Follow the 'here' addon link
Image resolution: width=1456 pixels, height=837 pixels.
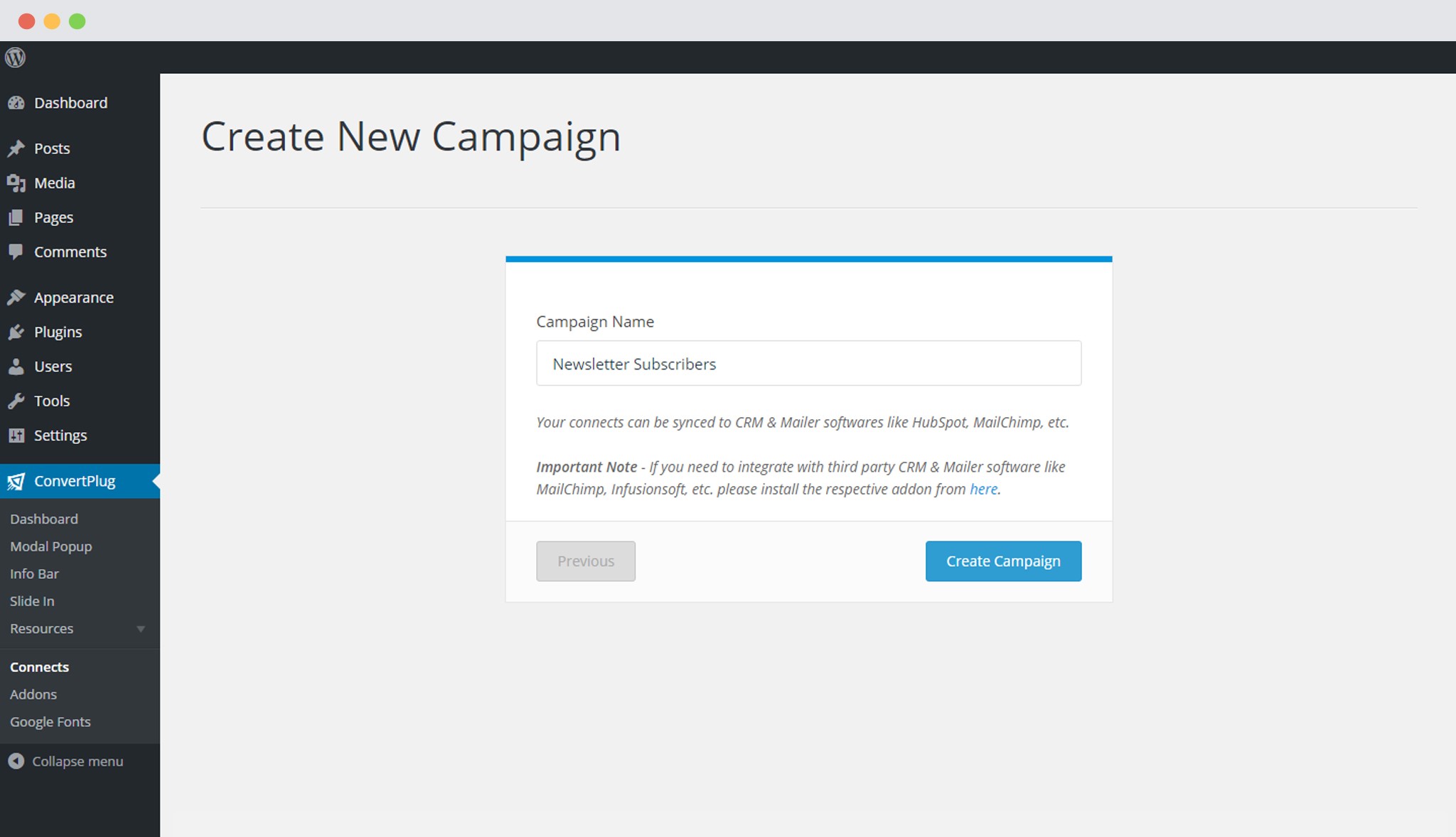click(x=983, y=489)
